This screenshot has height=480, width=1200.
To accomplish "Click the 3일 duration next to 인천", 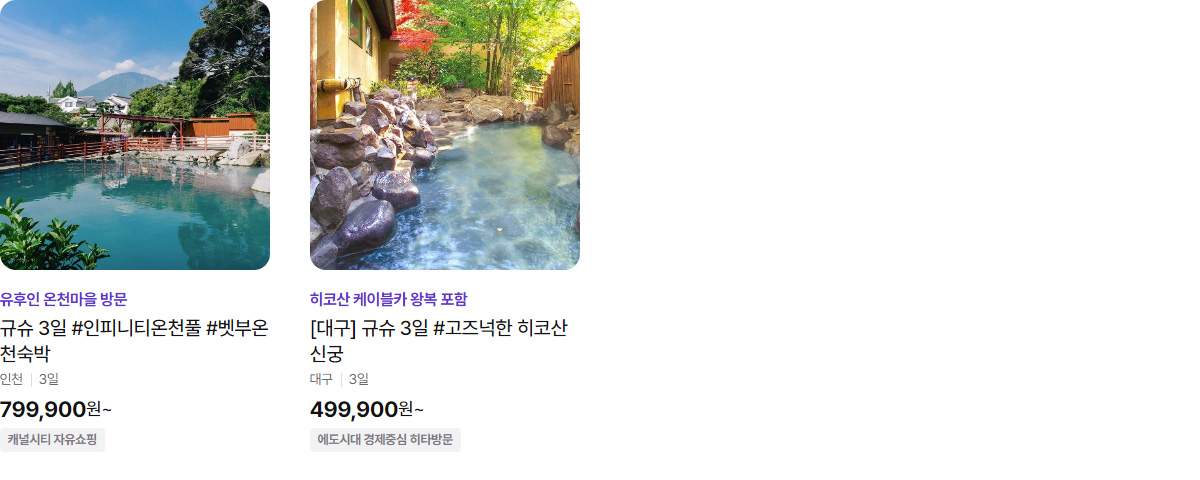I will point(49,379).
